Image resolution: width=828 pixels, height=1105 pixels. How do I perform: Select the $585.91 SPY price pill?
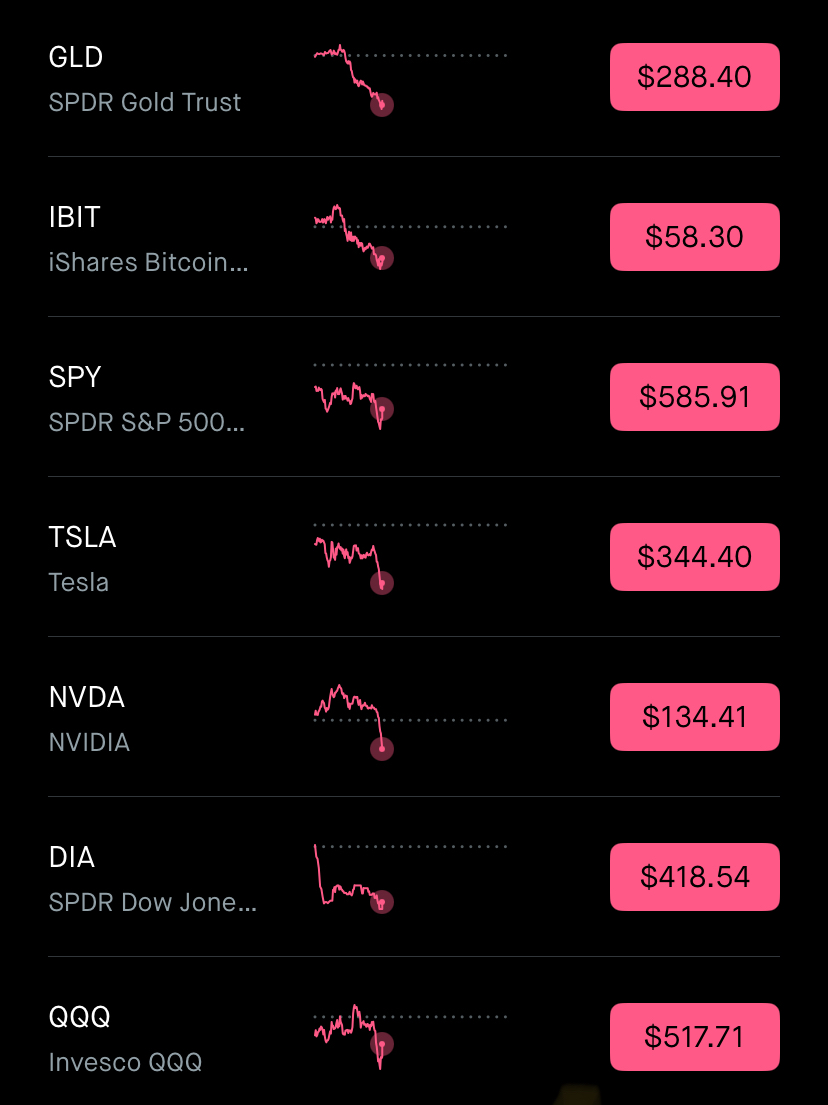coord(694,397)
